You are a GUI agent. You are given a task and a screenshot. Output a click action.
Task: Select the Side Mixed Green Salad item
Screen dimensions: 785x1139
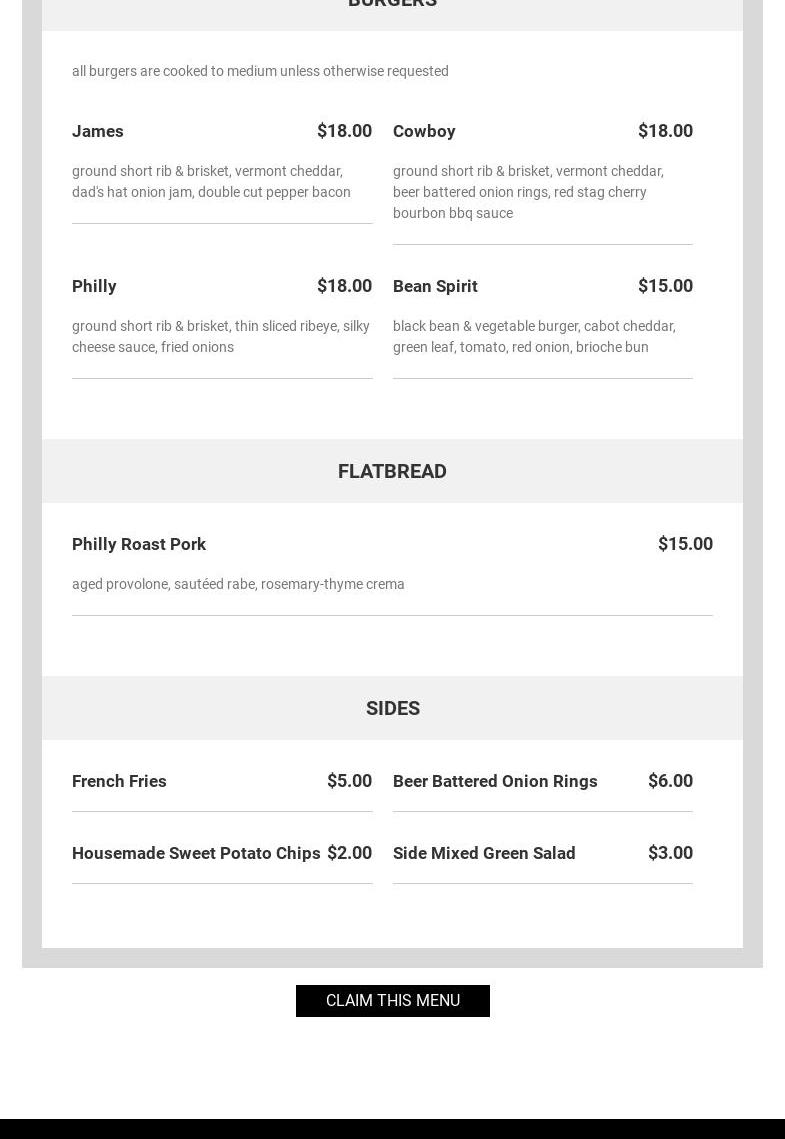pyautogui.click(x=484, y=853)
